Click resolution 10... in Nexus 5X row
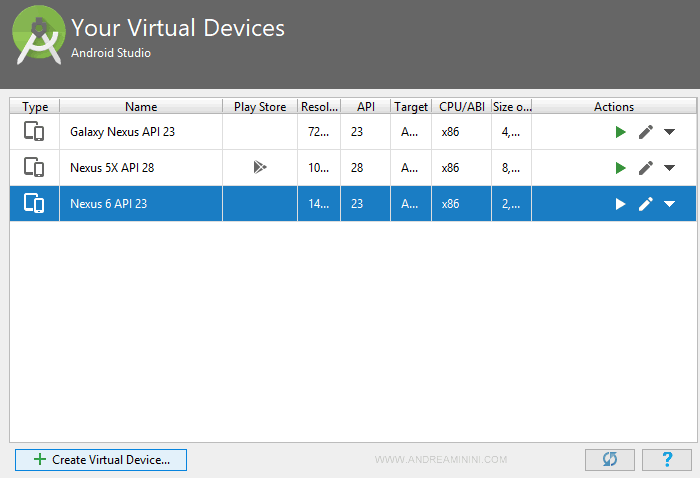This screenshot has width=700, height=479. (318, 168)
